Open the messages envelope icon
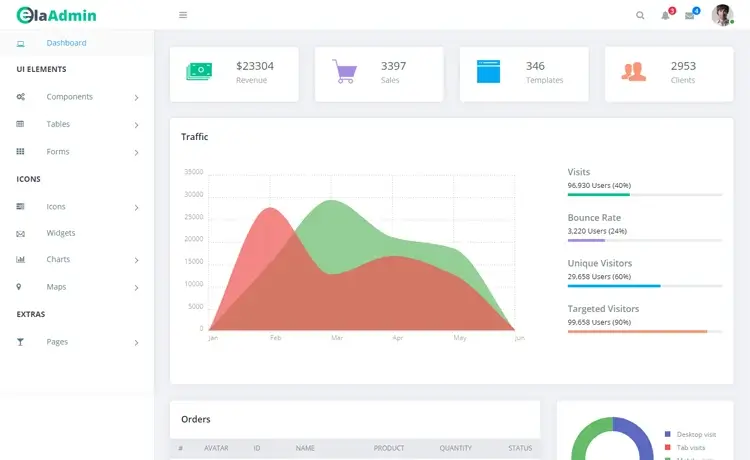The height and width of the screenshot is (460, 750). pyautogui.click(x=689, y=16)
